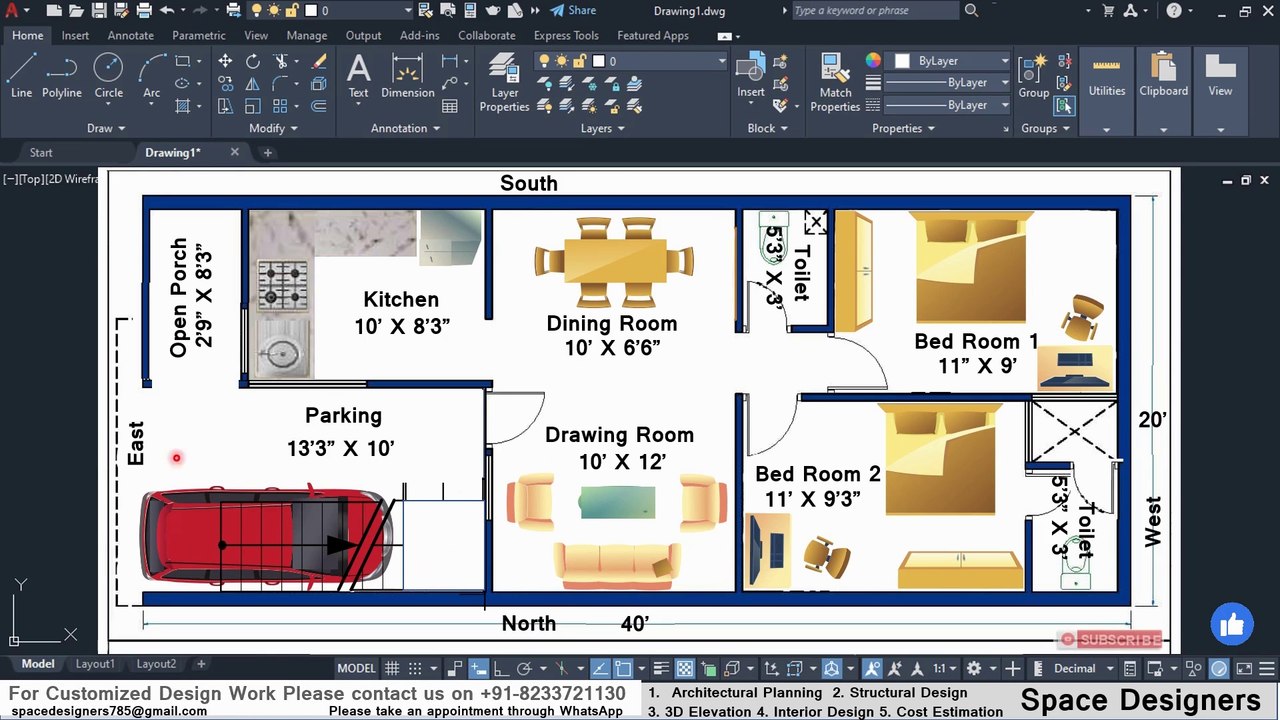Choose the Arc drawing tool
Image resolution: width=1280 pixels, height=720 pixels.
pos(151,76)
